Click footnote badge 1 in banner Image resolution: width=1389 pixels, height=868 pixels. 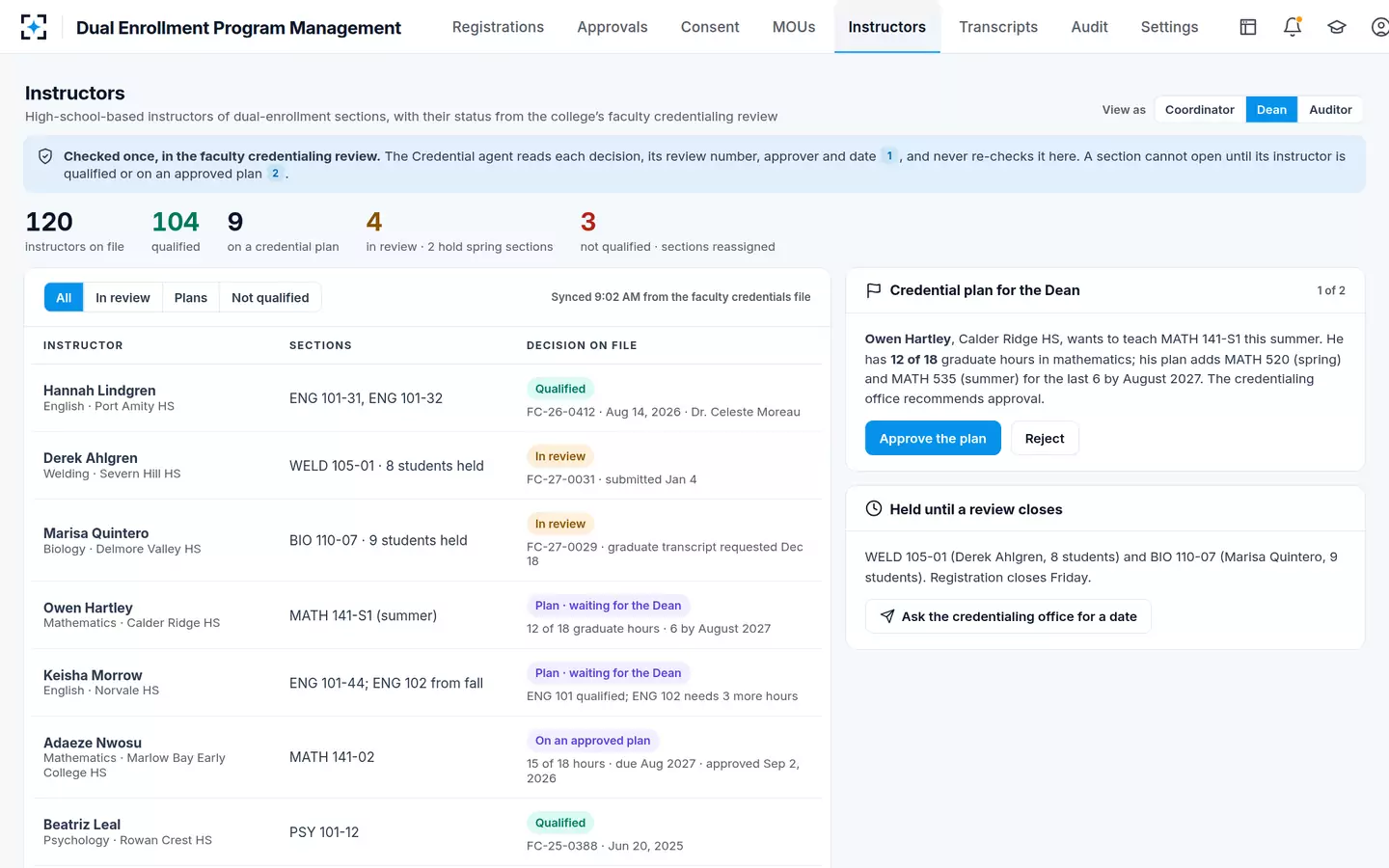pyautogui.click(x=889, y=155)
